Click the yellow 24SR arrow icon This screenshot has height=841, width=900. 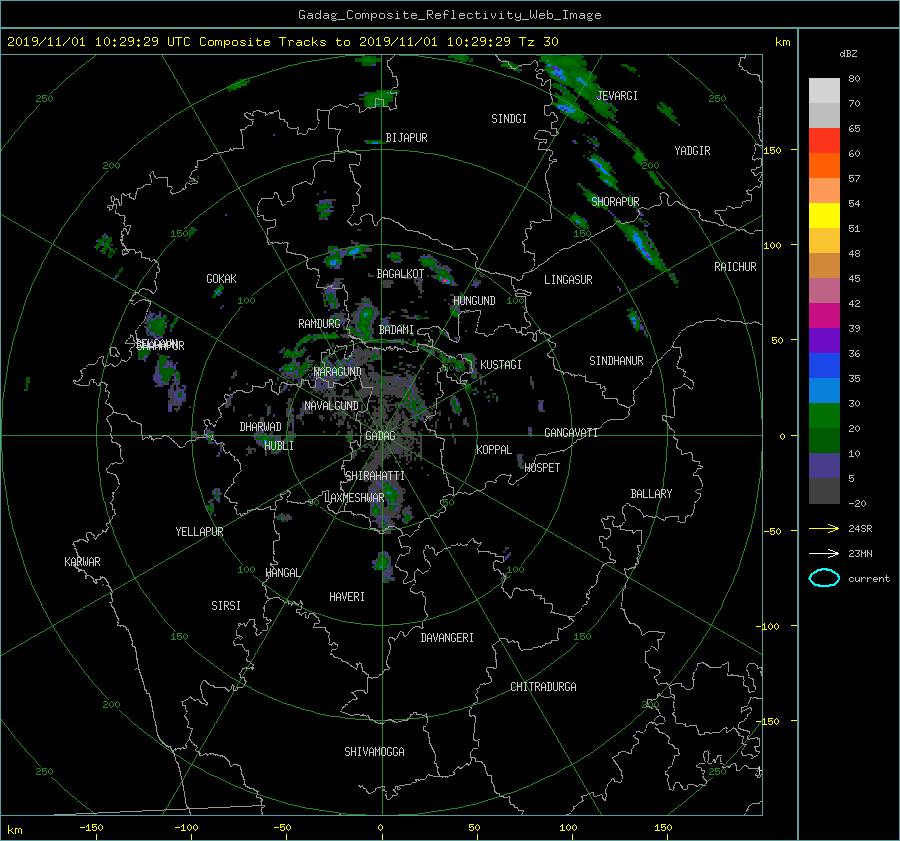coord(824,528)
